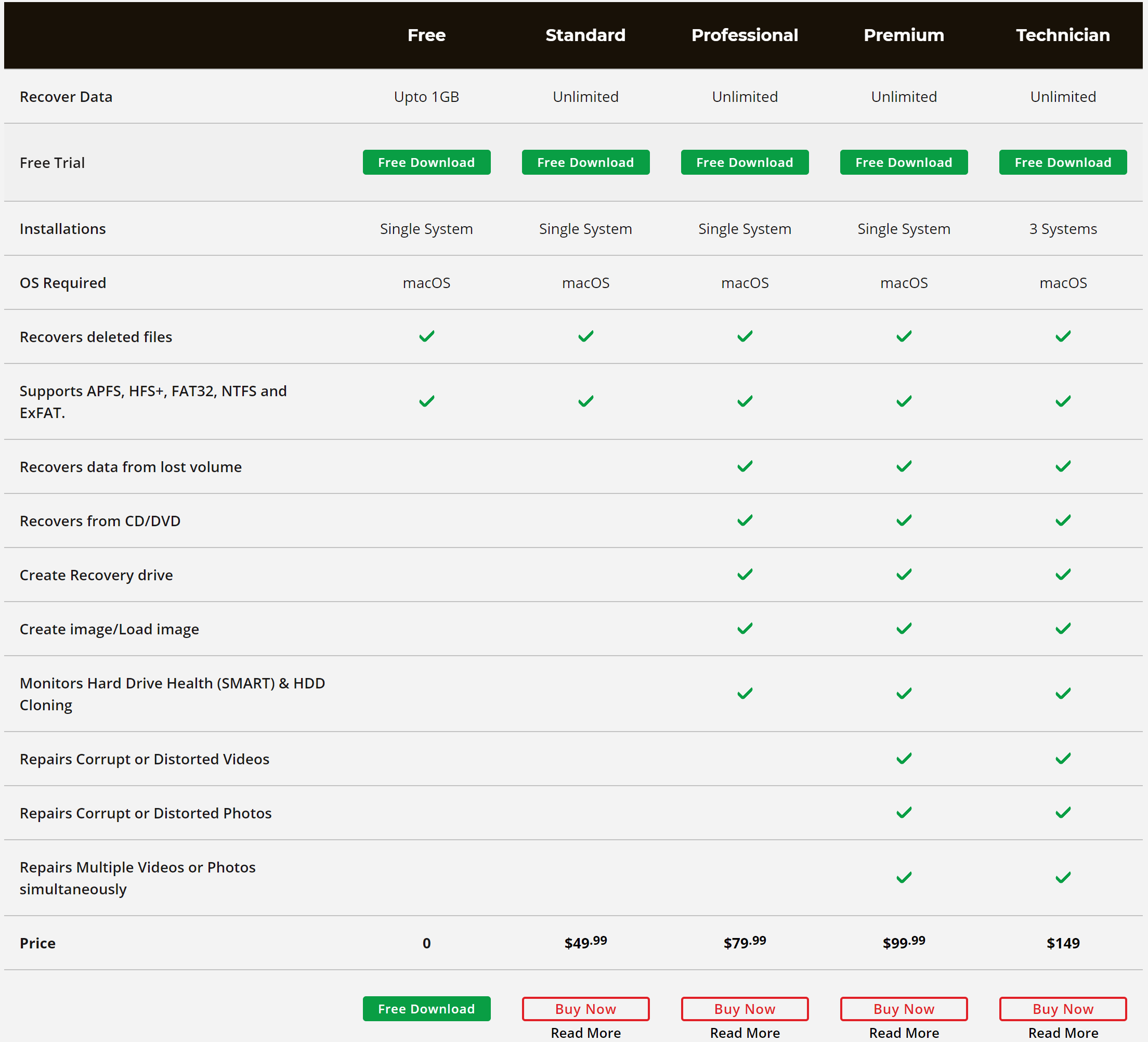Click the Professional column header
Screen dimensions: 1148x1042
click(745, 35)
